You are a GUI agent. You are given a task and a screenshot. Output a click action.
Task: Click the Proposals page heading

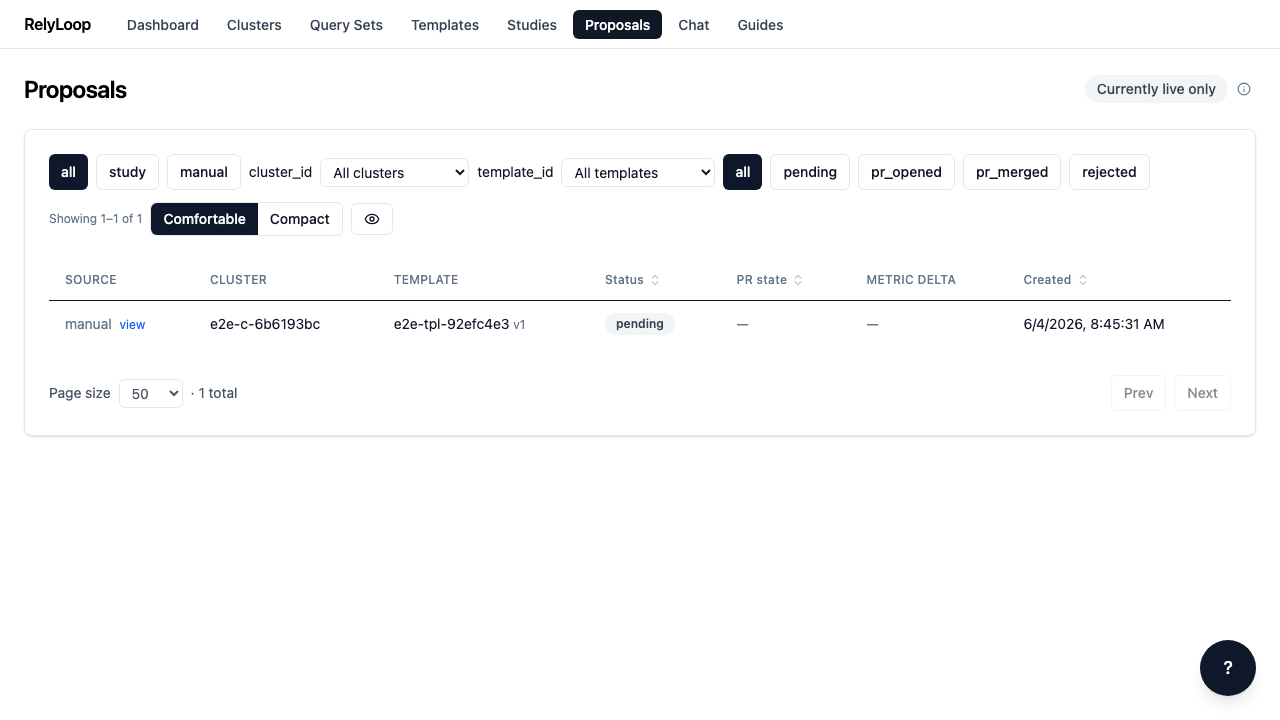(x=75, y=90)
